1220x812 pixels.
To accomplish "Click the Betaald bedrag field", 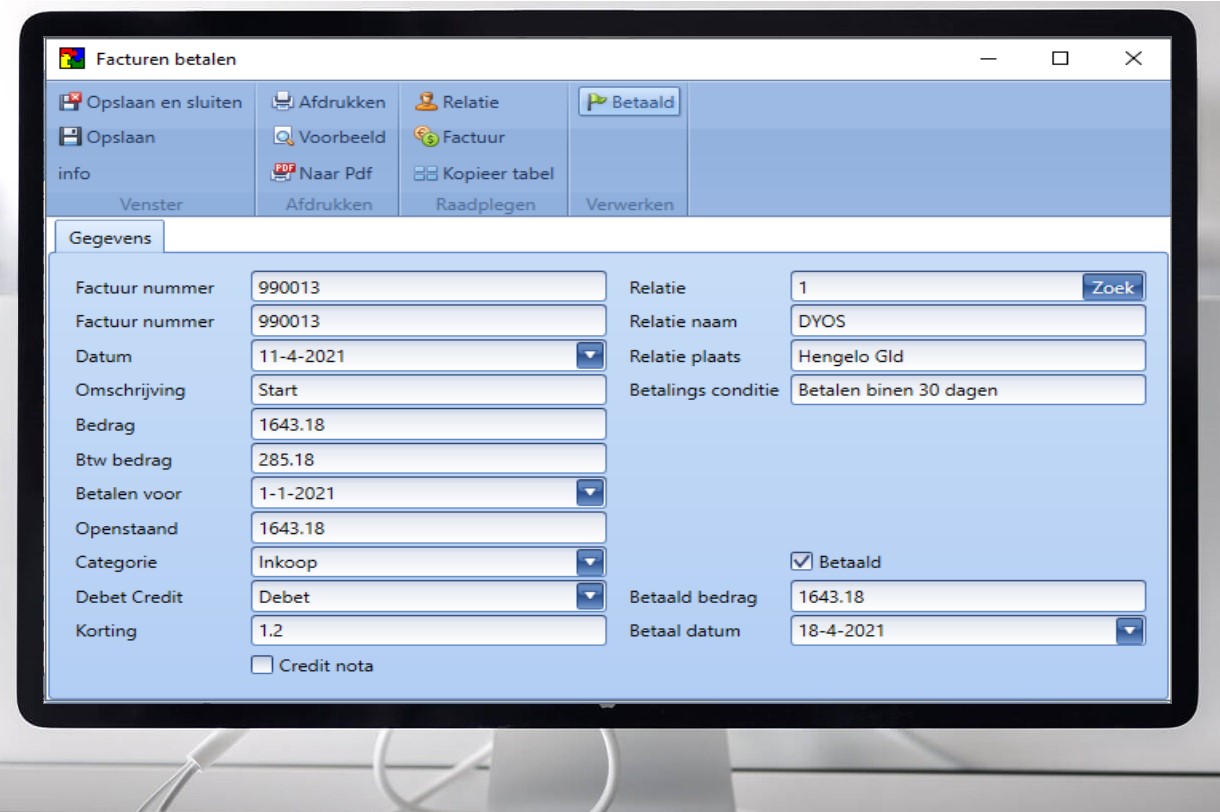I will [968, 597].
